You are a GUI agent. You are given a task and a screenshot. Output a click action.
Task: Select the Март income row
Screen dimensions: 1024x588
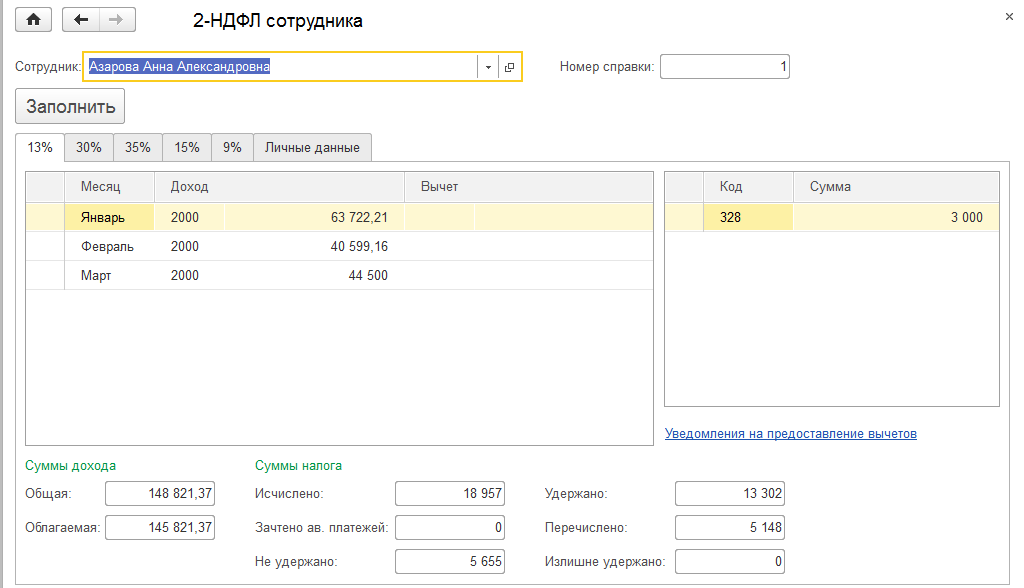[x=96, y=275]
